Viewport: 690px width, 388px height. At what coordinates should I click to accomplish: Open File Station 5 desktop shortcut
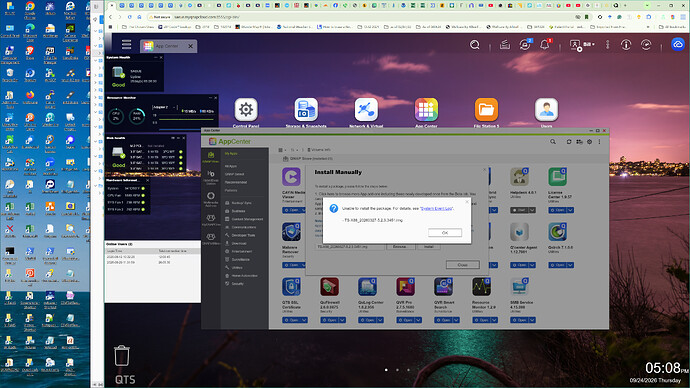click(x=486, y=110)
